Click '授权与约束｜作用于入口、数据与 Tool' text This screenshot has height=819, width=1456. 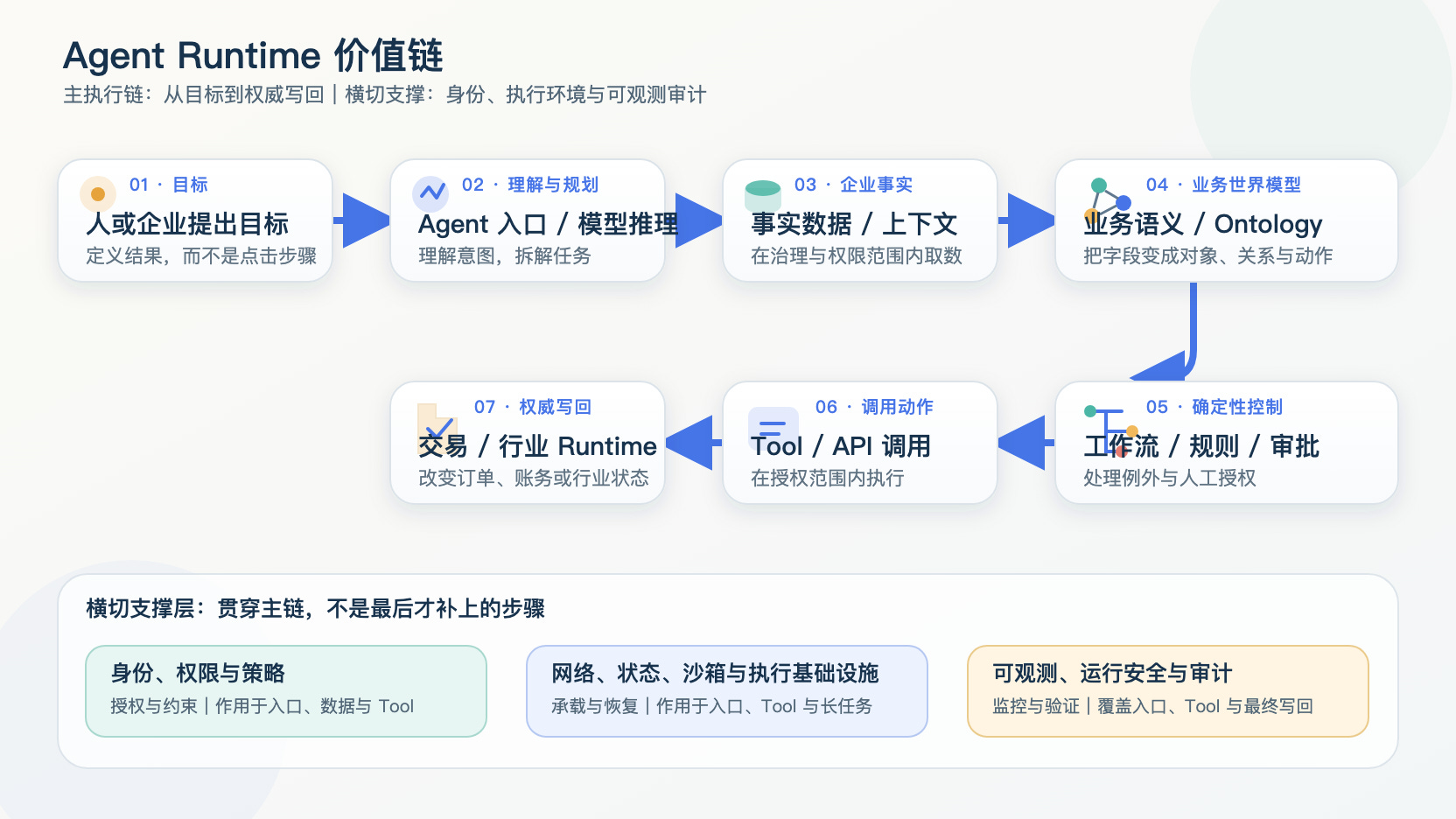262,706
